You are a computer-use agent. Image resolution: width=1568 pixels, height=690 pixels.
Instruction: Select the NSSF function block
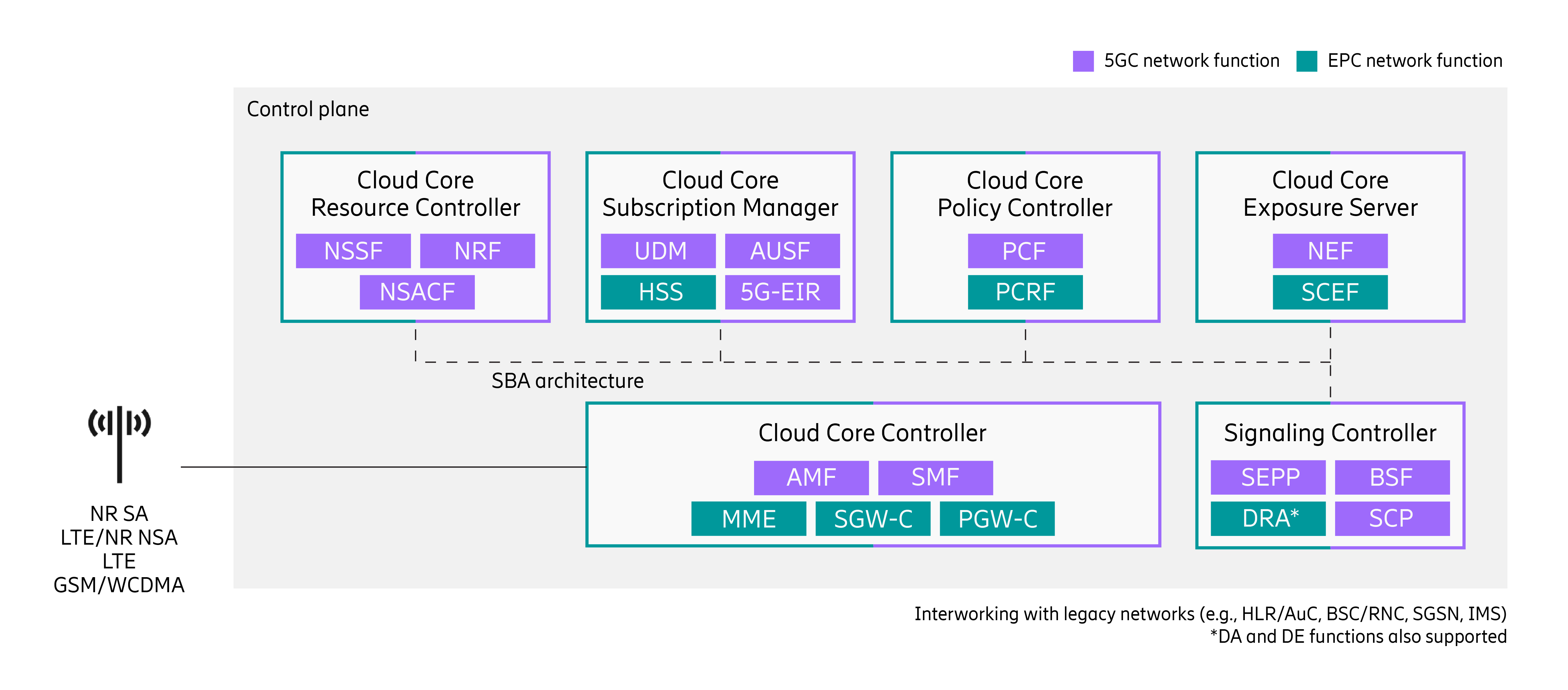coord(353,251)
